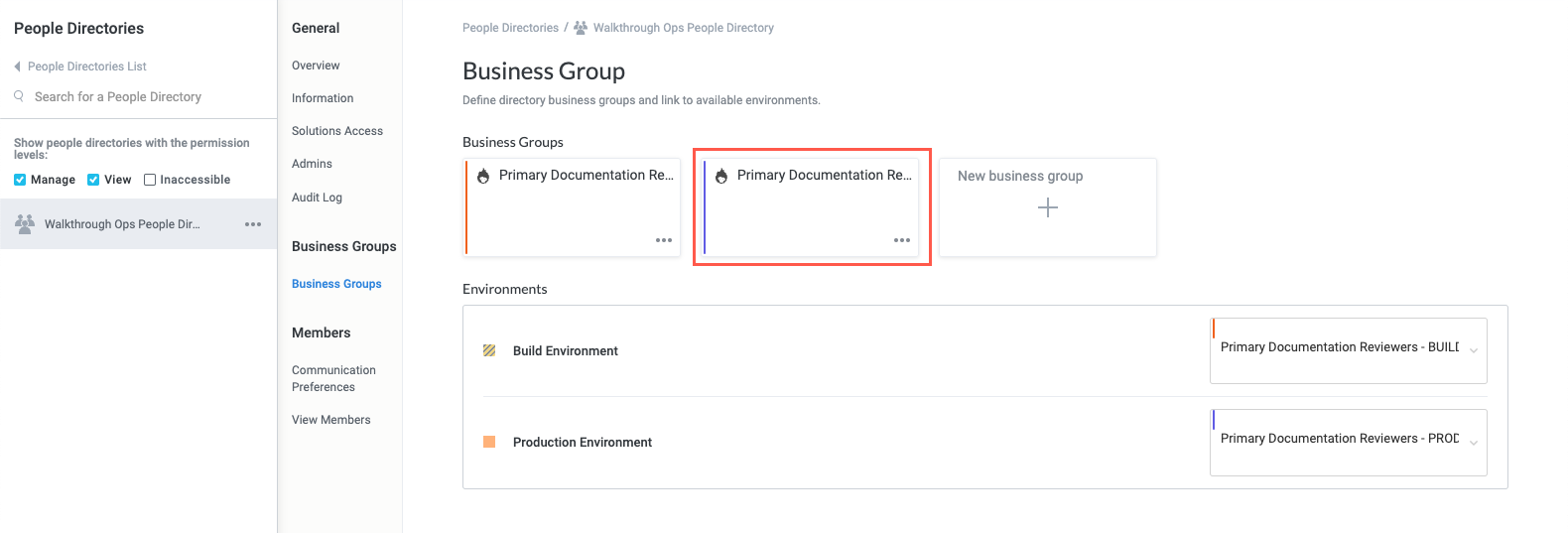This screenshot has width=1568, height=533.
Task: Open the Information section
Action: point(323,98)
